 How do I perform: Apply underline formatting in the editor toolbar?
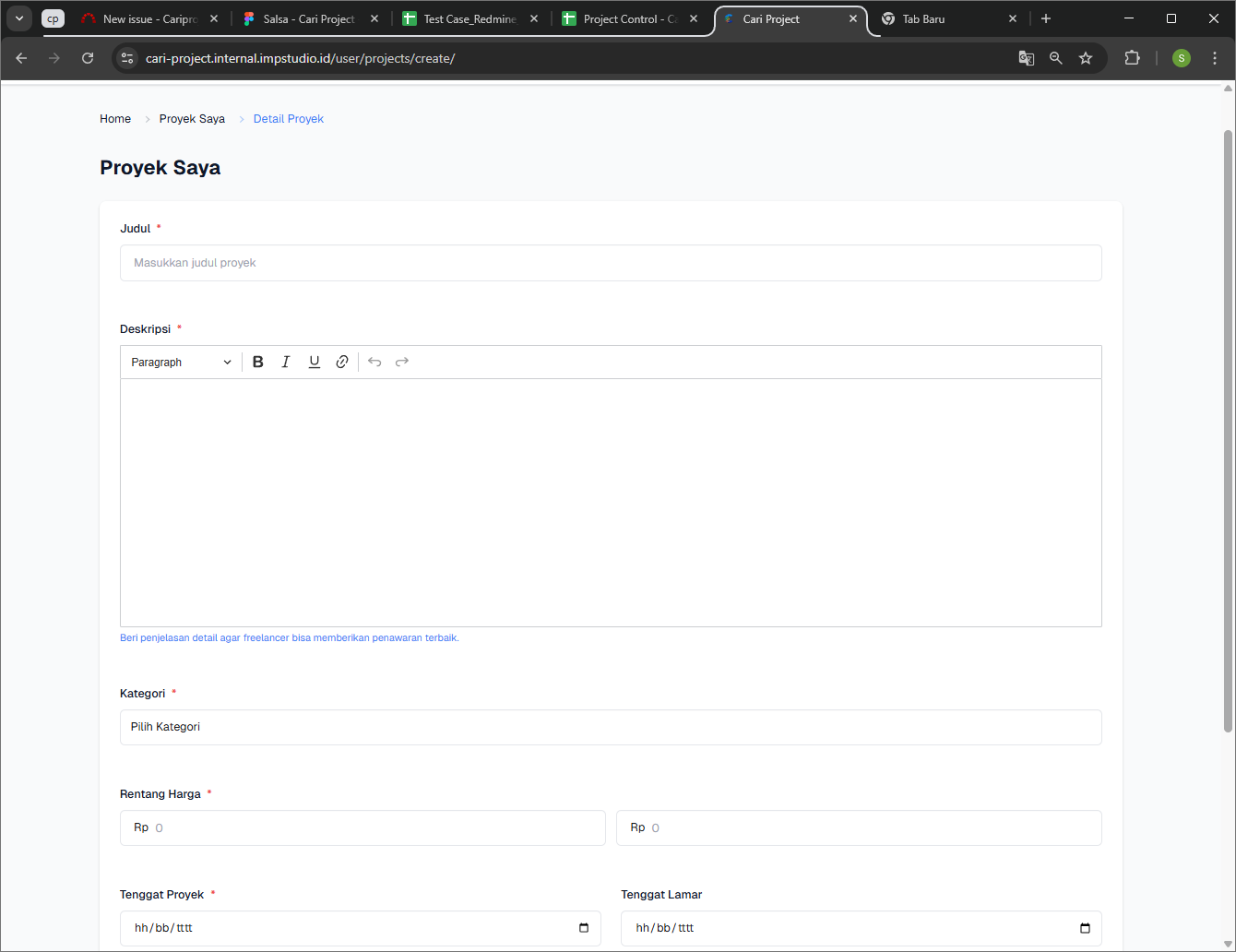click(x=315, y=363)
